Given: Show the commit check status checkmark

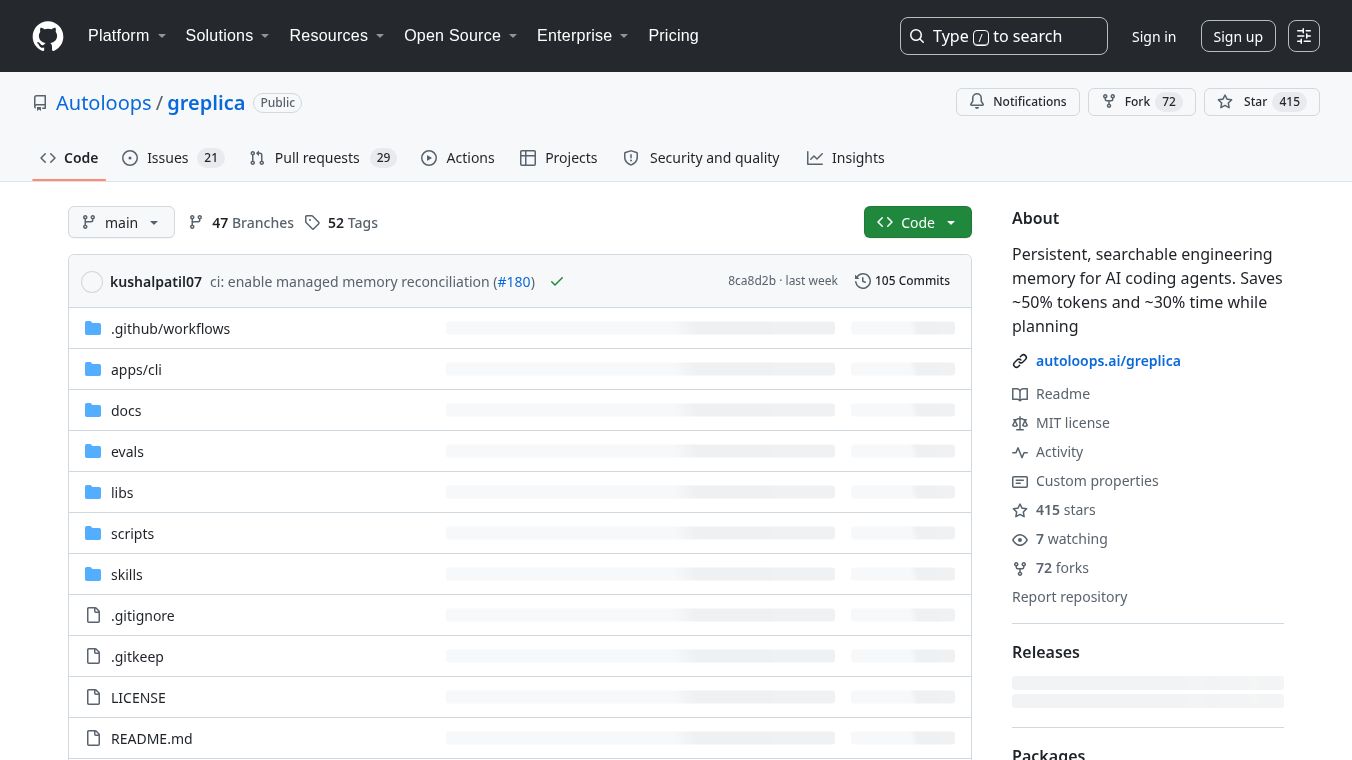Looking at the screenshot, I should point(557,282).
